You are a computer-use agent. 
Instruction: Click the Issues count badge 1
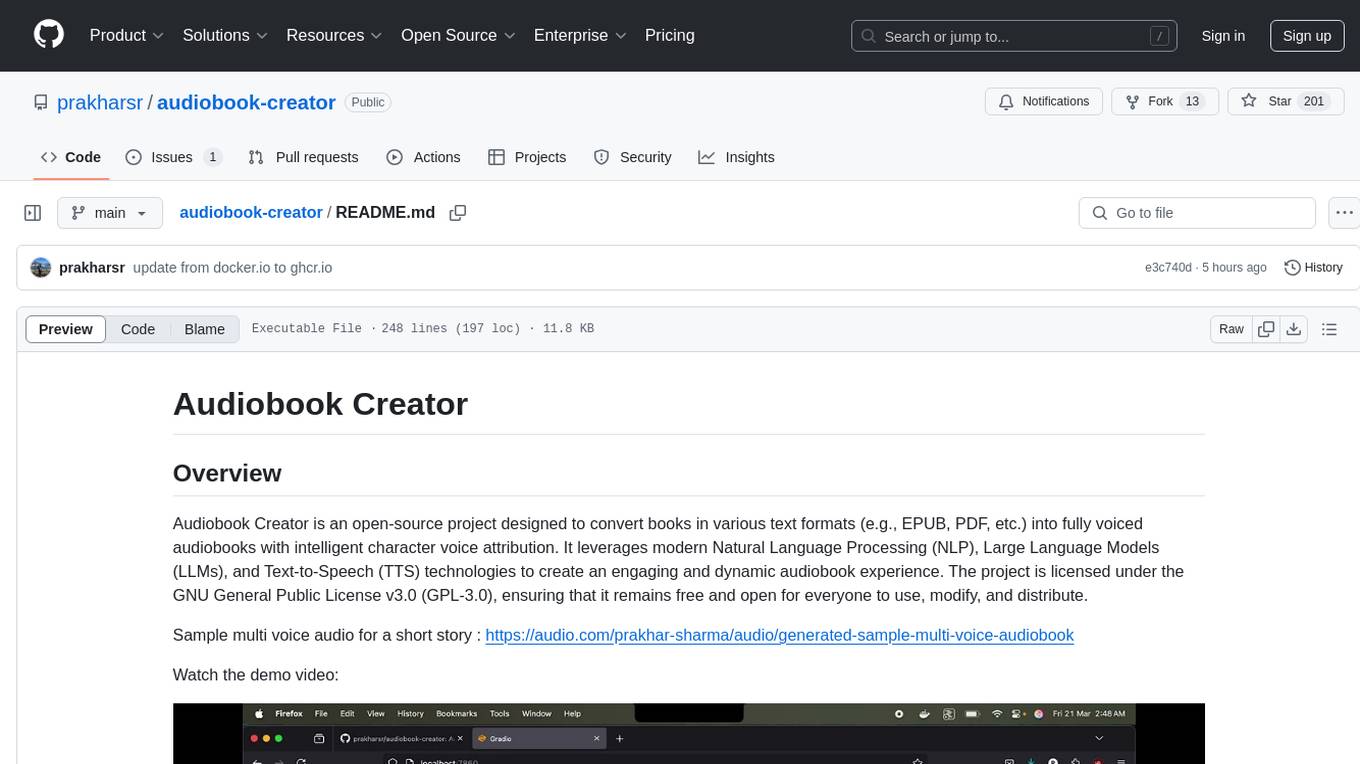pos(212,157)
